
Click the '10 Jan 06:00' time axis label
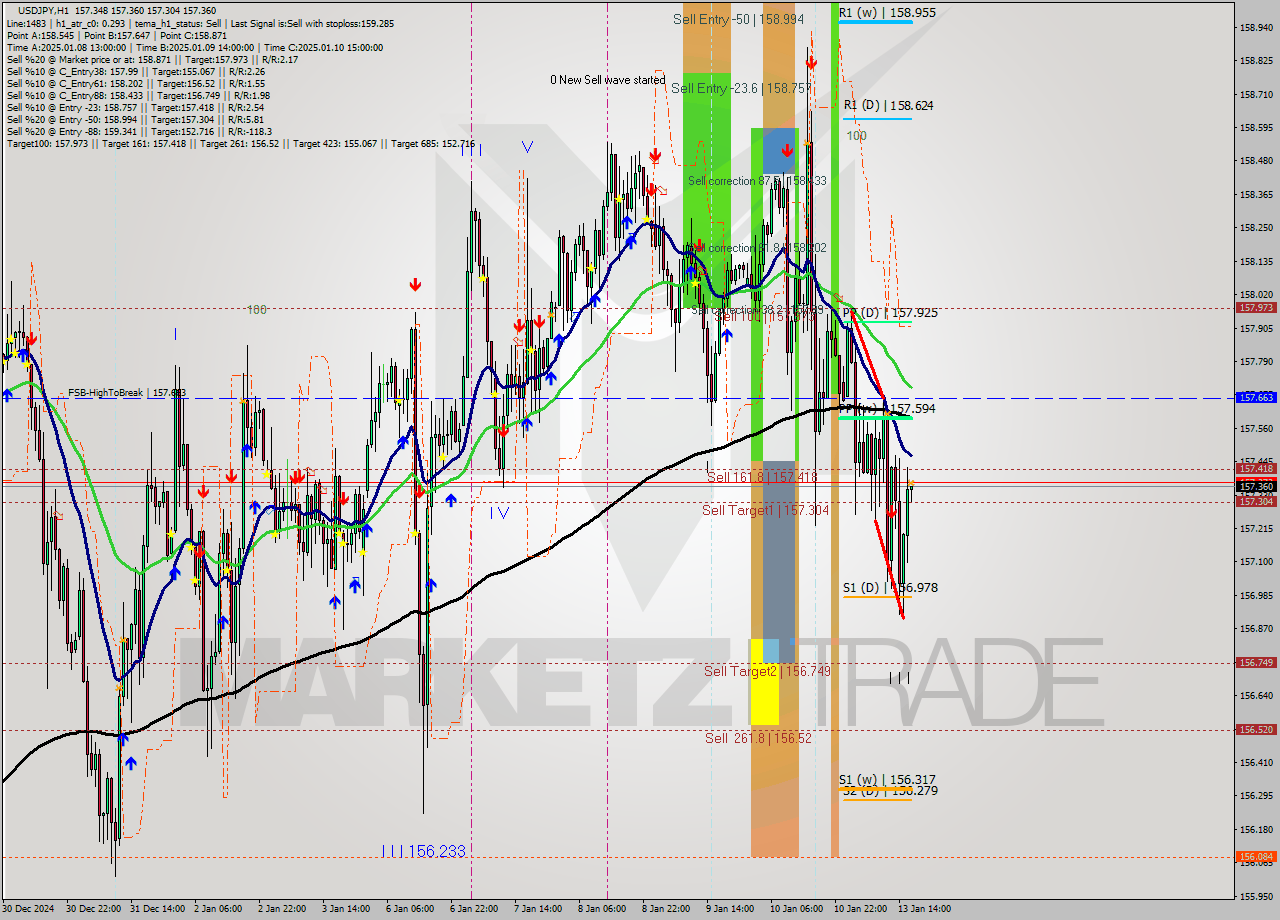pyautogui.click(x=795, y=909)
